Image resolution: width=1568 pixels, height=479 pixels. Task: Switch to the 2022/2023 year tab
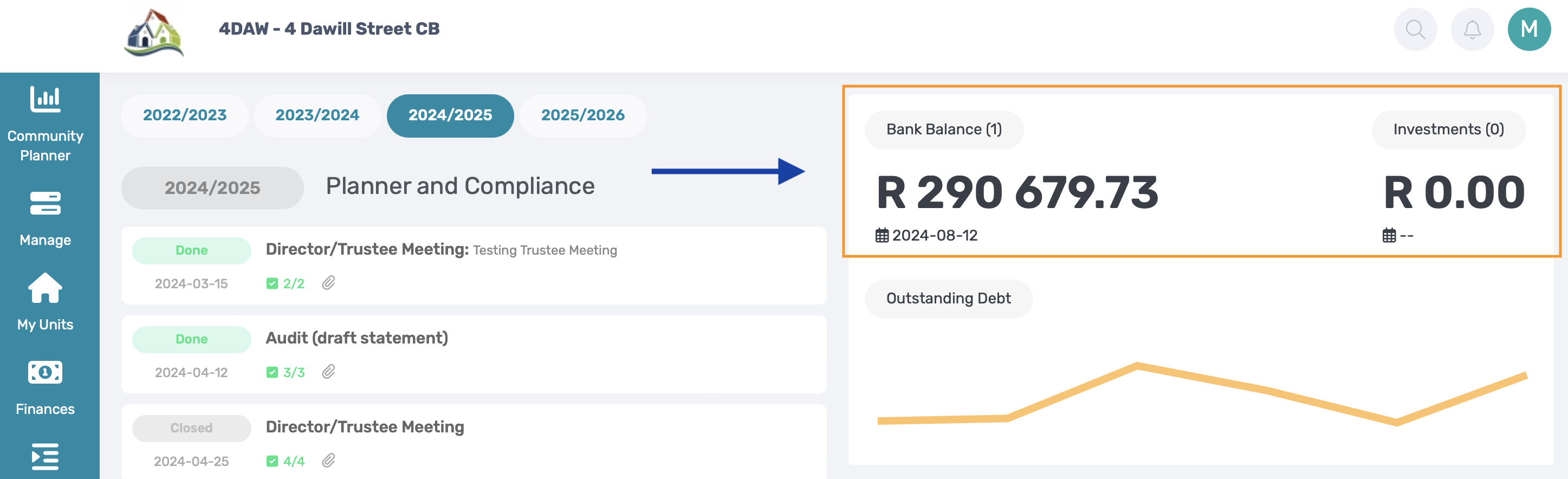[184, 115]
